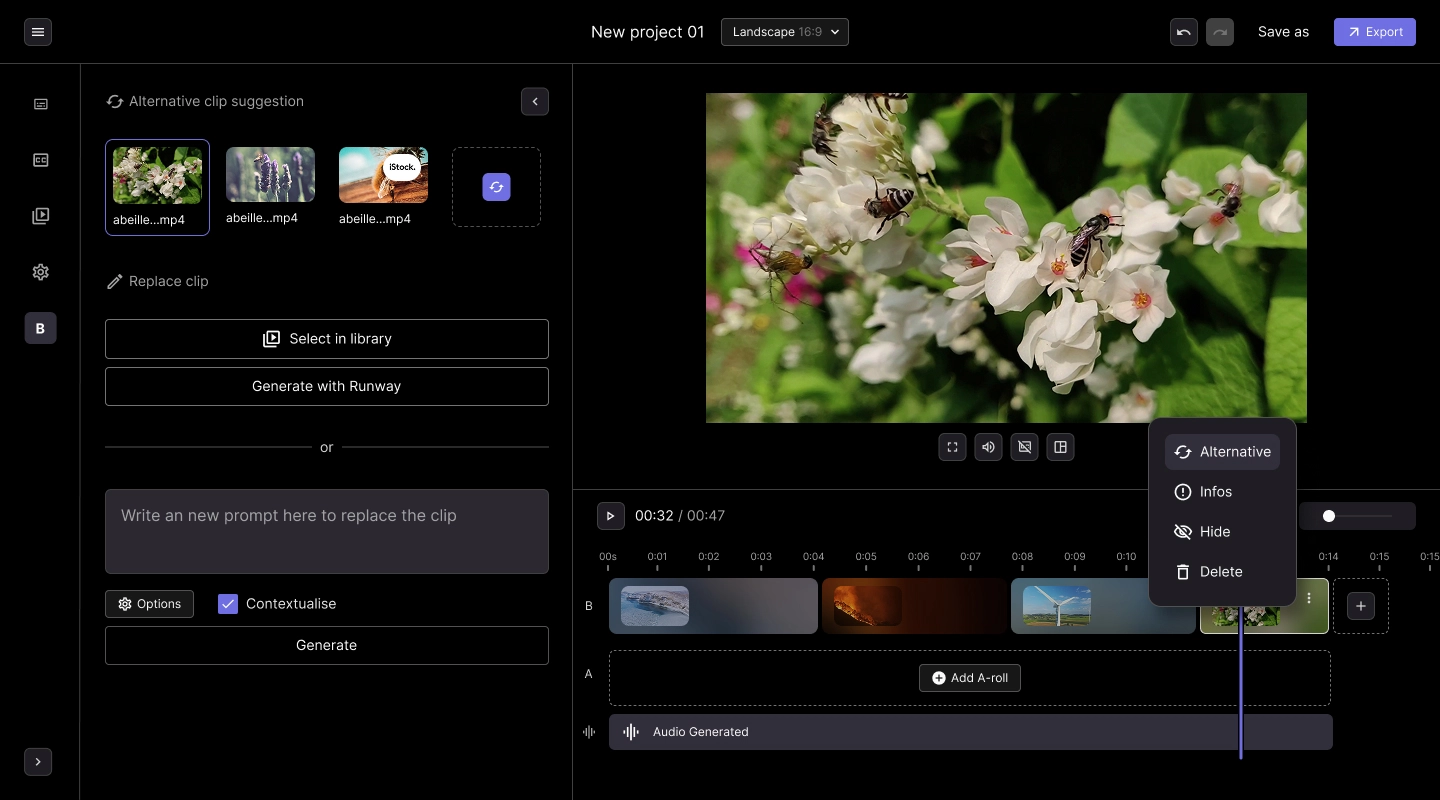Click the fullscreen preview icon

point(952,447)
